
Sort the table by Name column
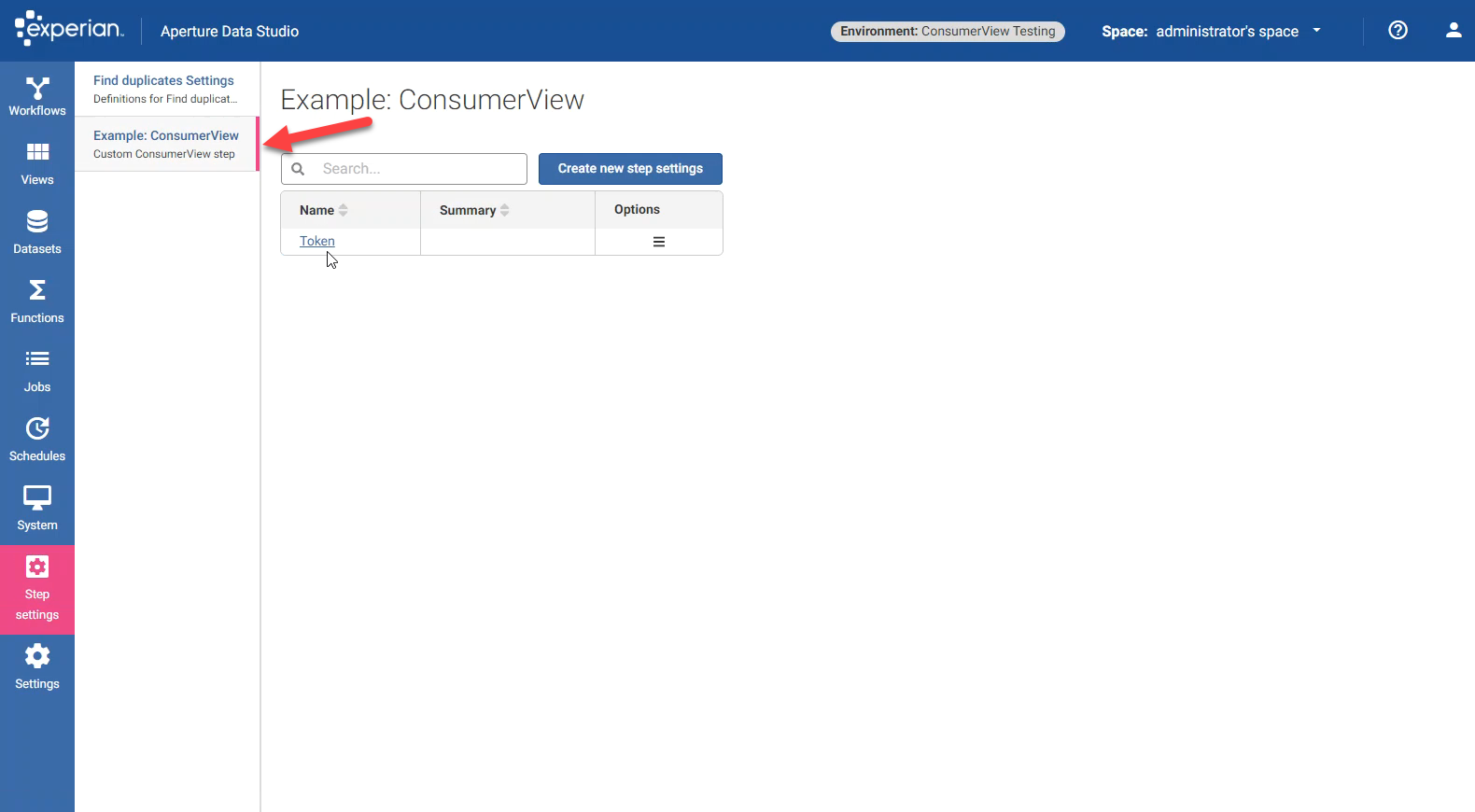pos(323,210)
